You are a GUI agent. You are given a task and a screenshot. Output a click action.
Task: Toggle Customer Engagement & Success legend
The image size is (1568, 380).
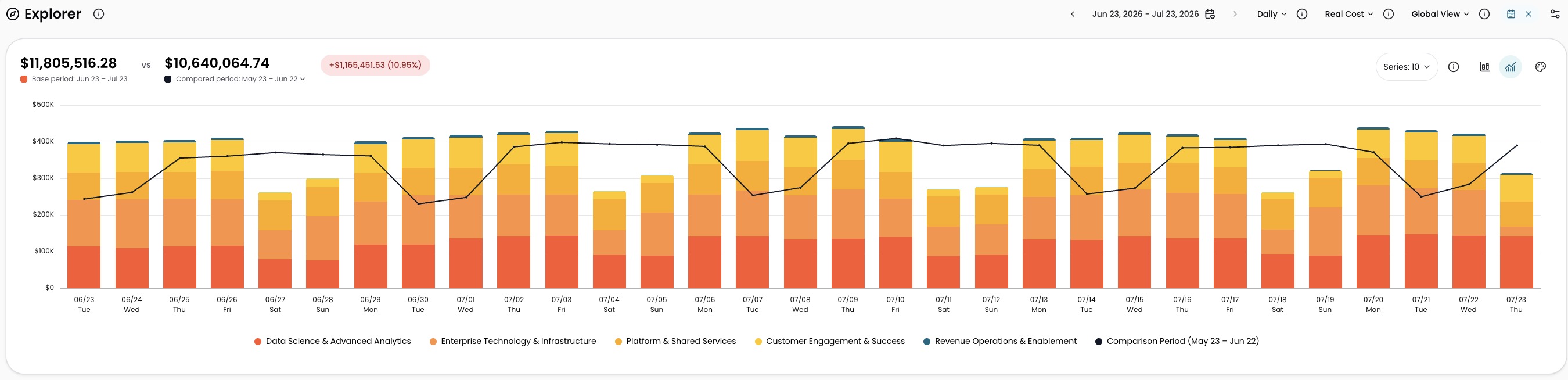coord(829,342)
